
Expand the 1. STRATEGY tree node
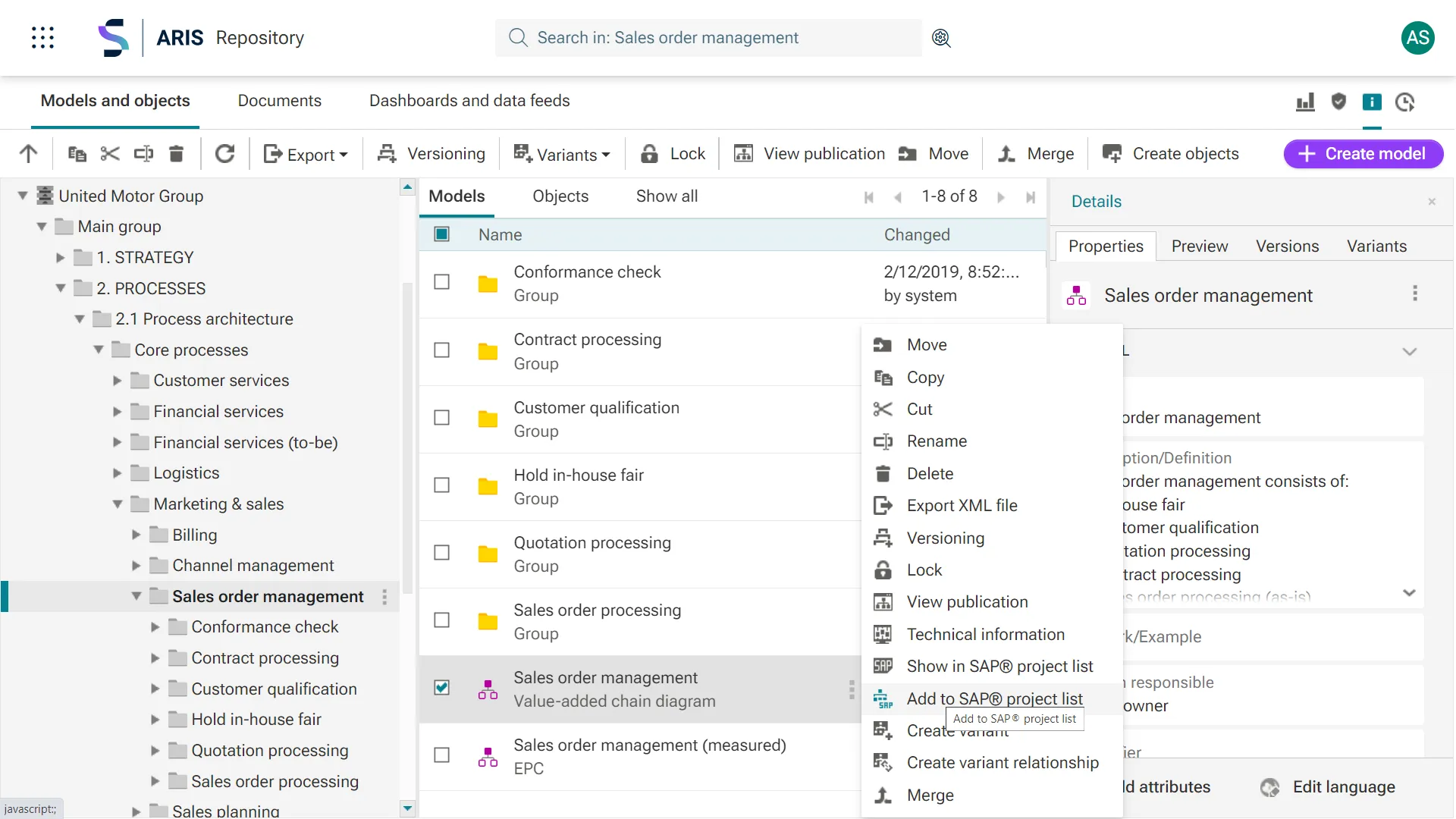click(61, 258)
